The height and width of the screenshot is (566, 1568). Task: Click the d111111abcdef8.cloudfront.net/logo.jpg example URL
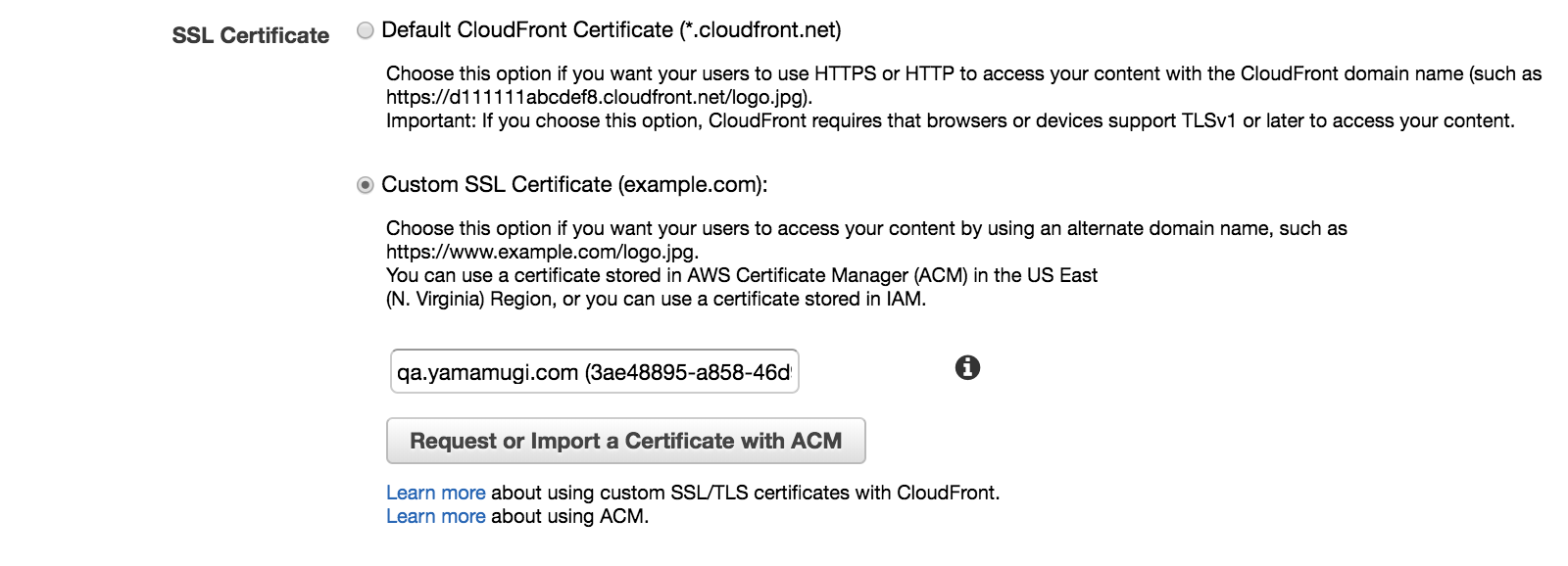pyautogui.click(x=599, y=97)
